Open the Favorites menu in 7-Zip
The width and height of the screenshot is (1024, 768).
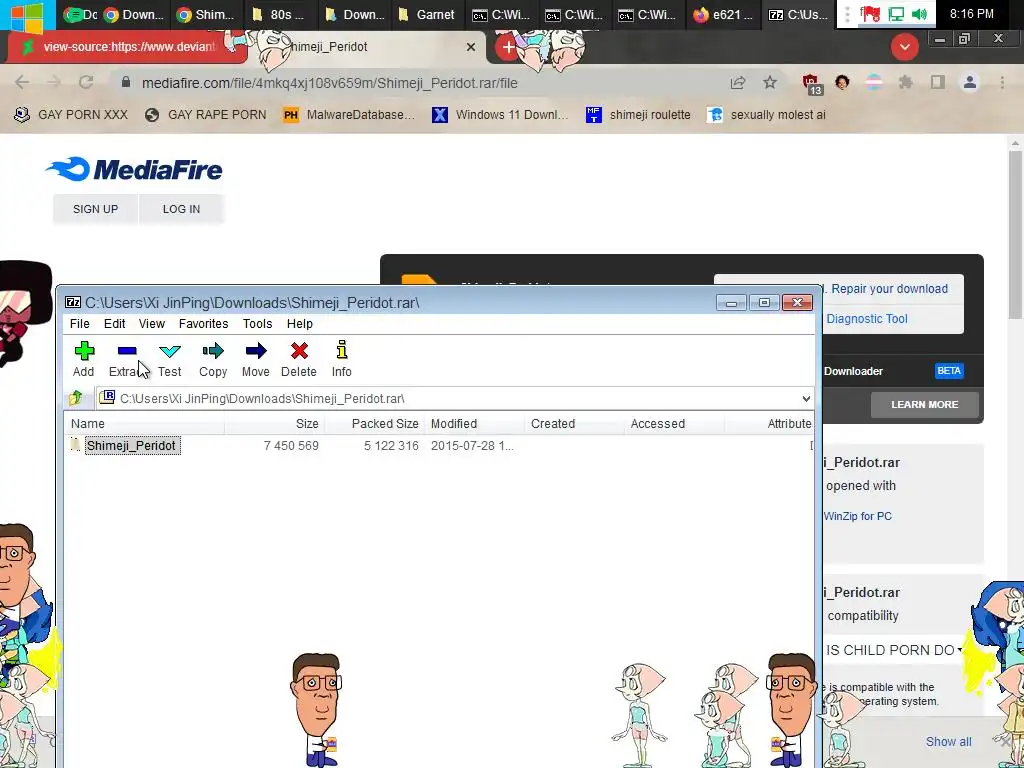[x=203, y=323]
